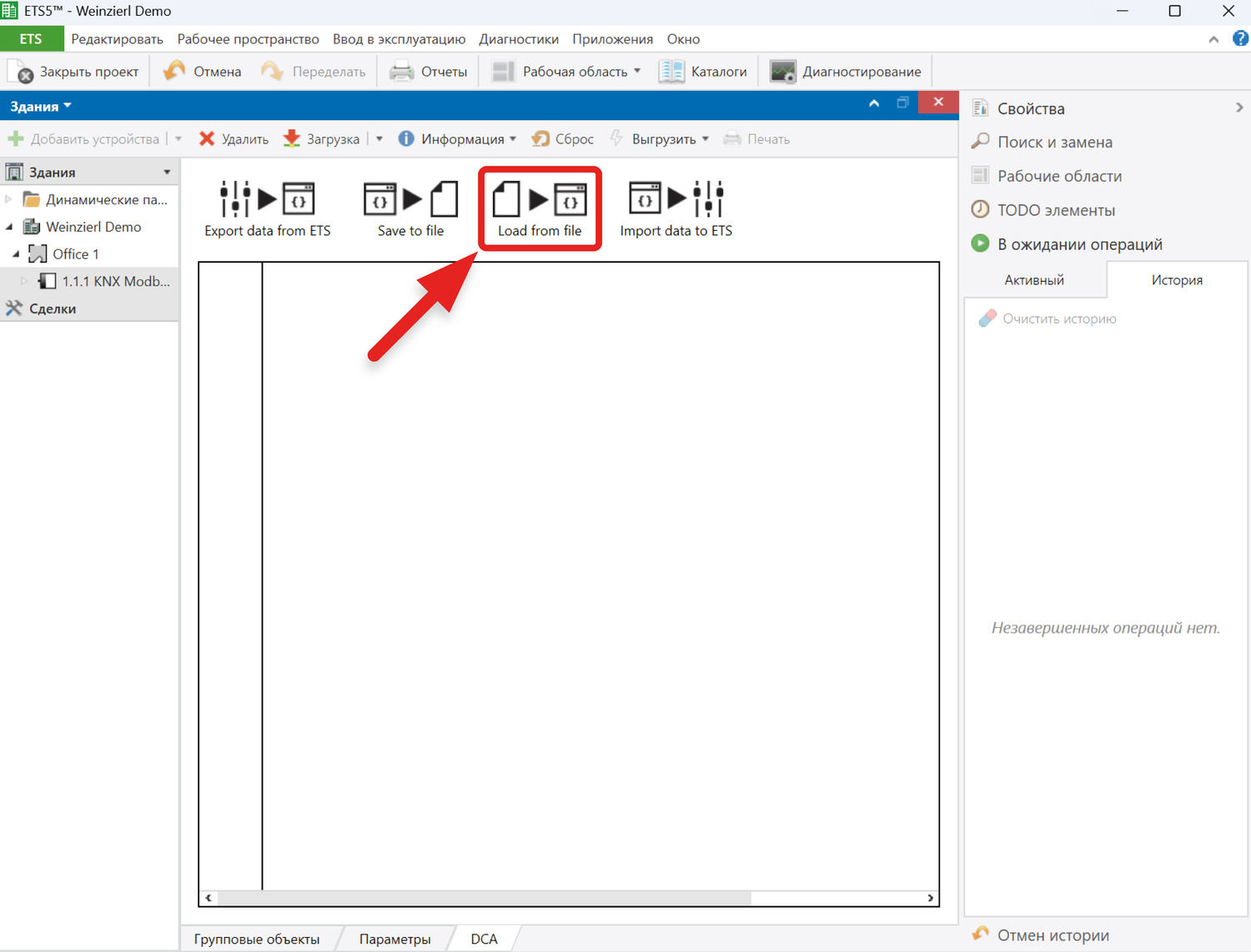Switch to the Параметры tab
The width and height of the screenshot is (1251, 952).
tap(394, 939)
